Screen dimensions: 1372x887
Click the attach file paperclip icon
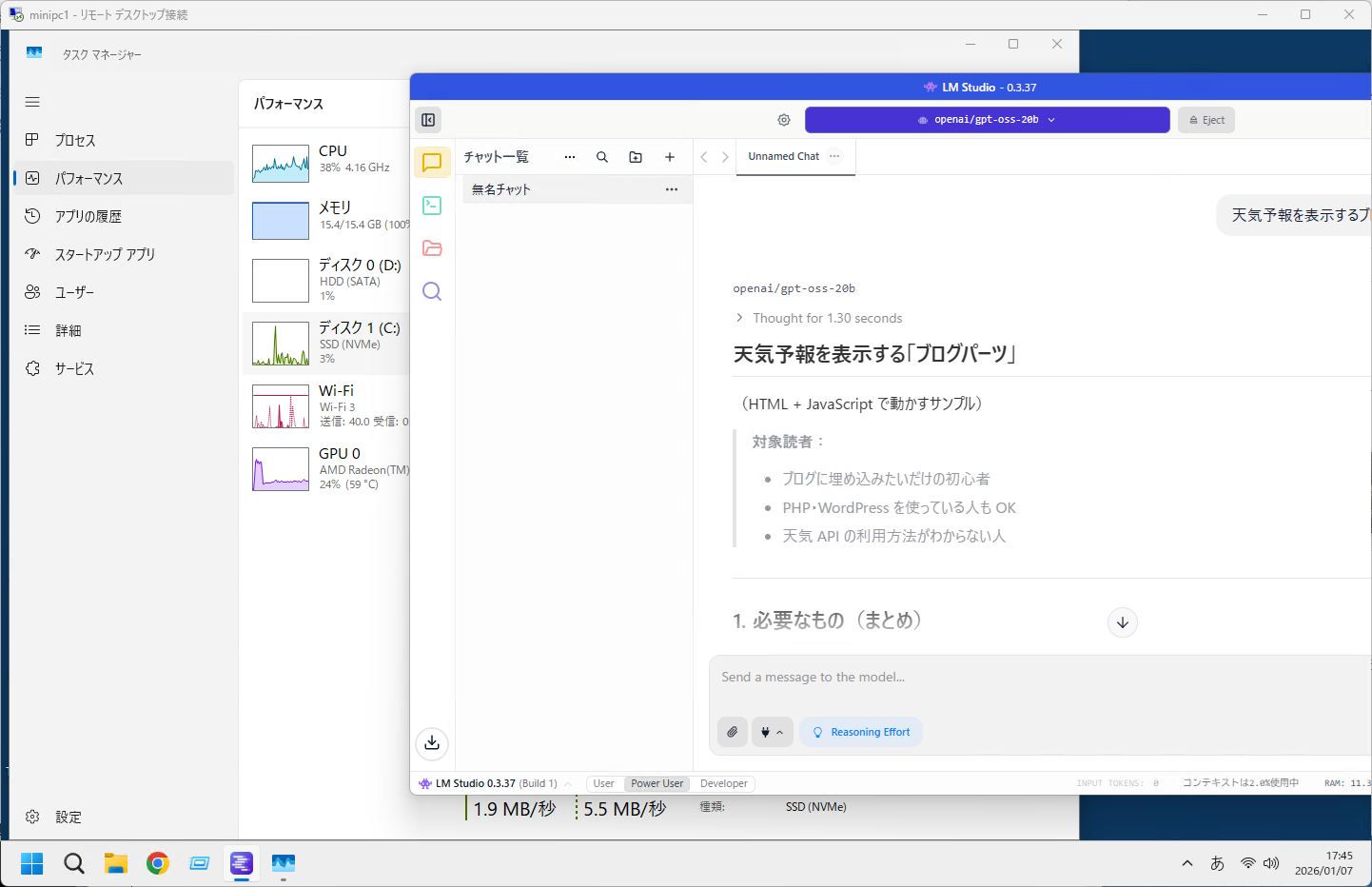point(732,732)
